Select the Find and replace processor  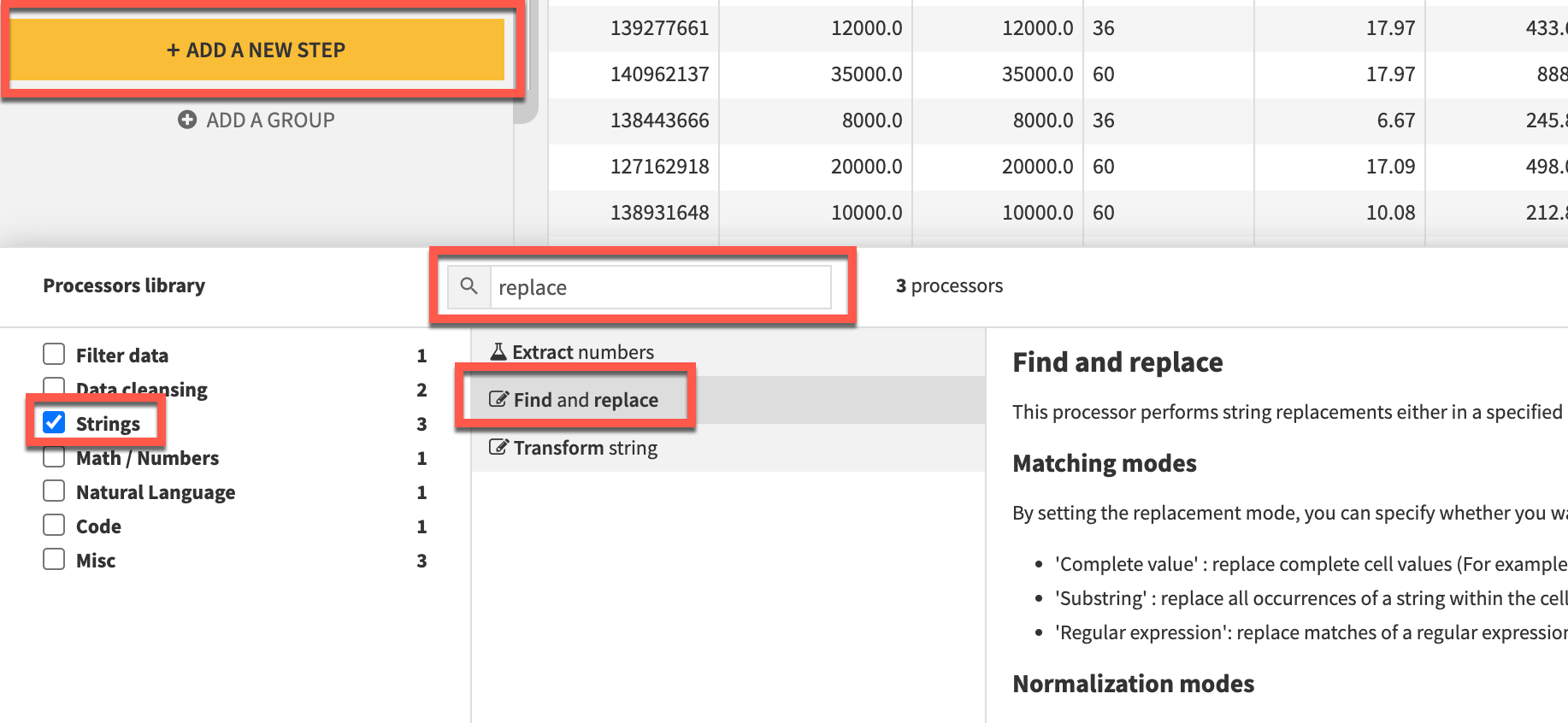(x=586, y=400)
